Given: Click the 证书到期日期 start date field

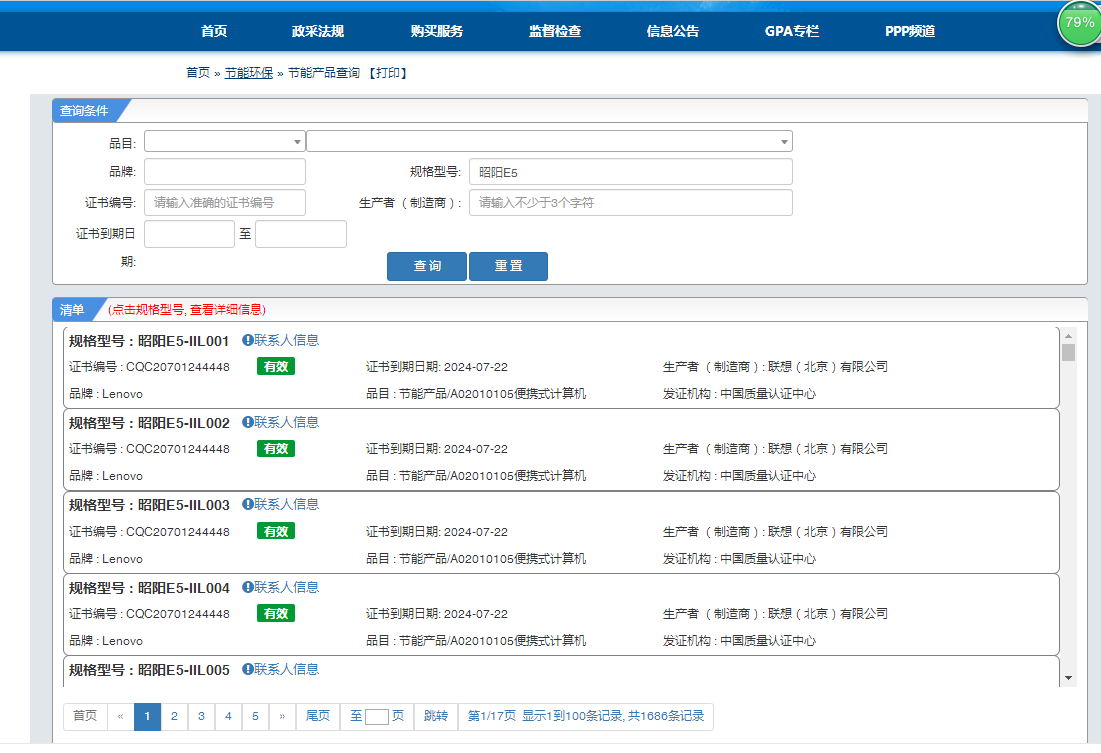Looking at the screenshot, I should pyautogui.click(x=189, y=234).
